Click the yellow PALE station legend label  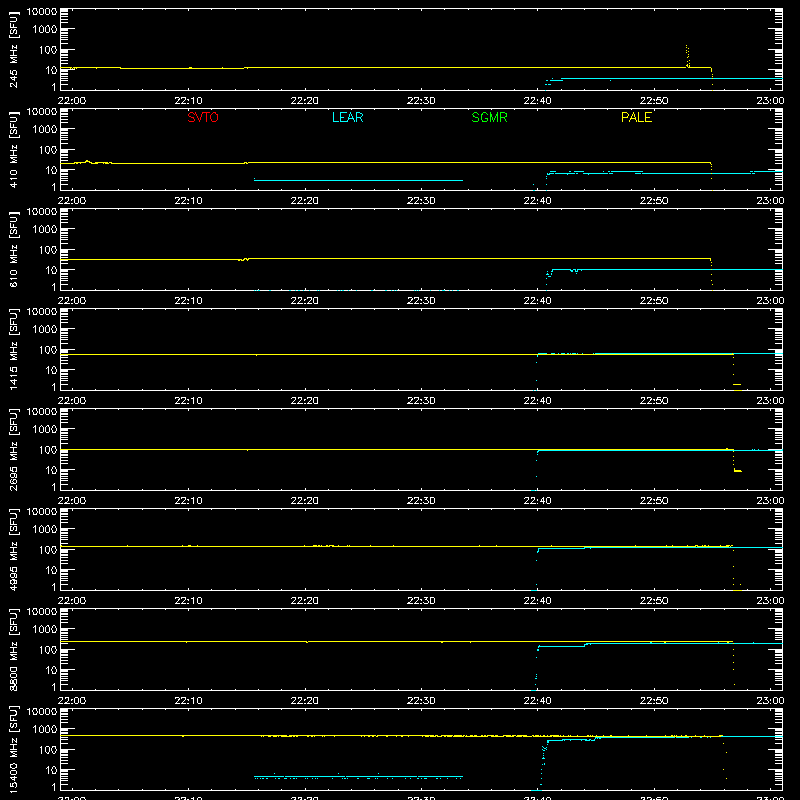pyautogui.click(x=636, y=117)
